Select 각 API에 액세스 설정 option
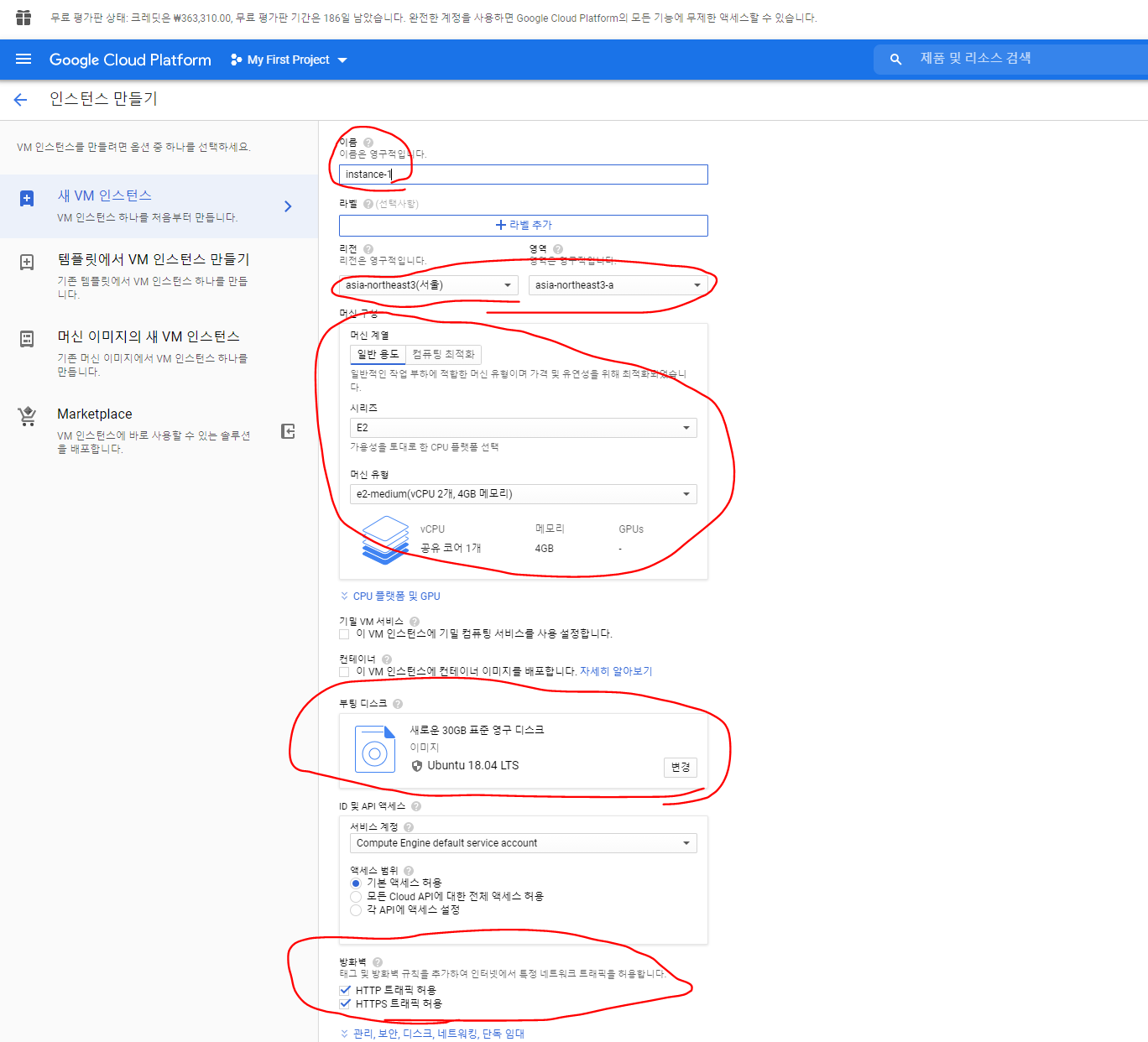Viewport: 1148px width, 1042px height. [x=356, y=910]
